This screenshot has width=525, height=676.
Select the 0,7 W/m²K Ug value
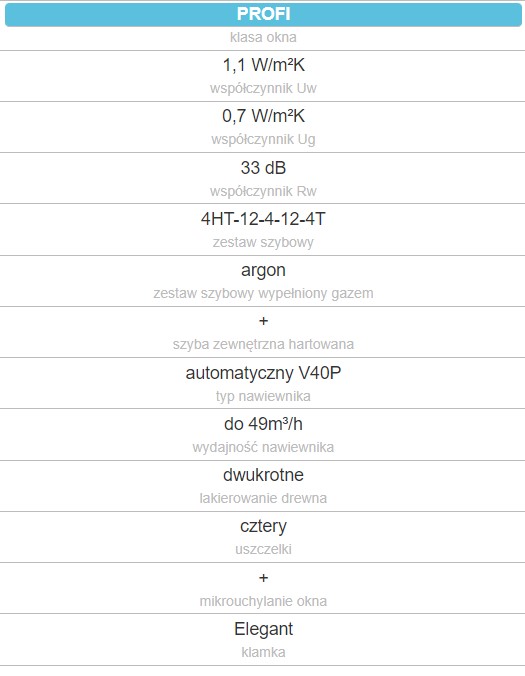pos(263,116)
